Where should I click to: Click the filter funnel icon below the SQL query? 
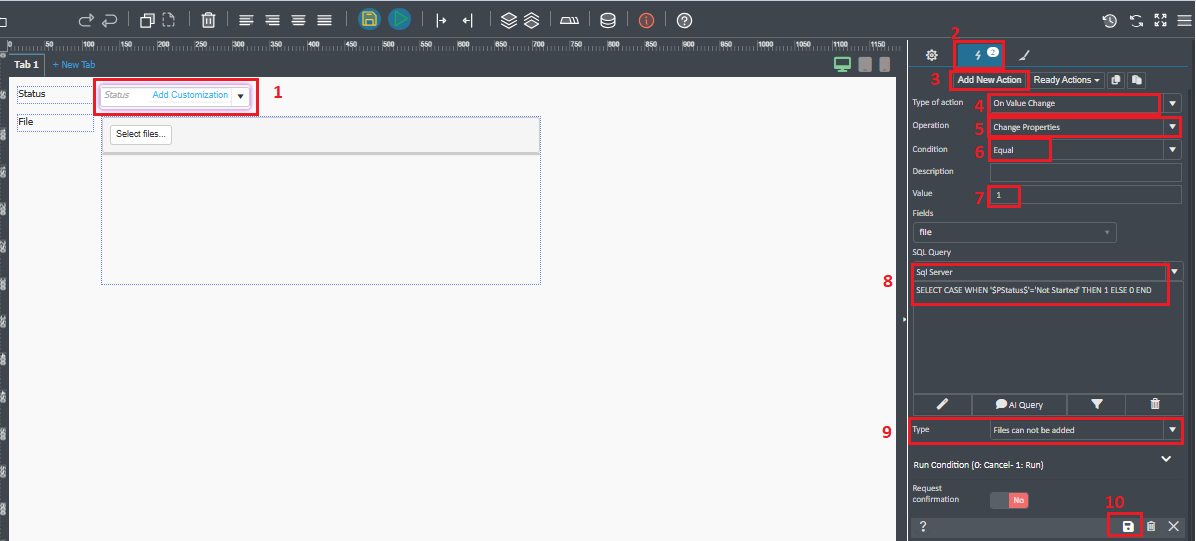tap(1097, 404)
